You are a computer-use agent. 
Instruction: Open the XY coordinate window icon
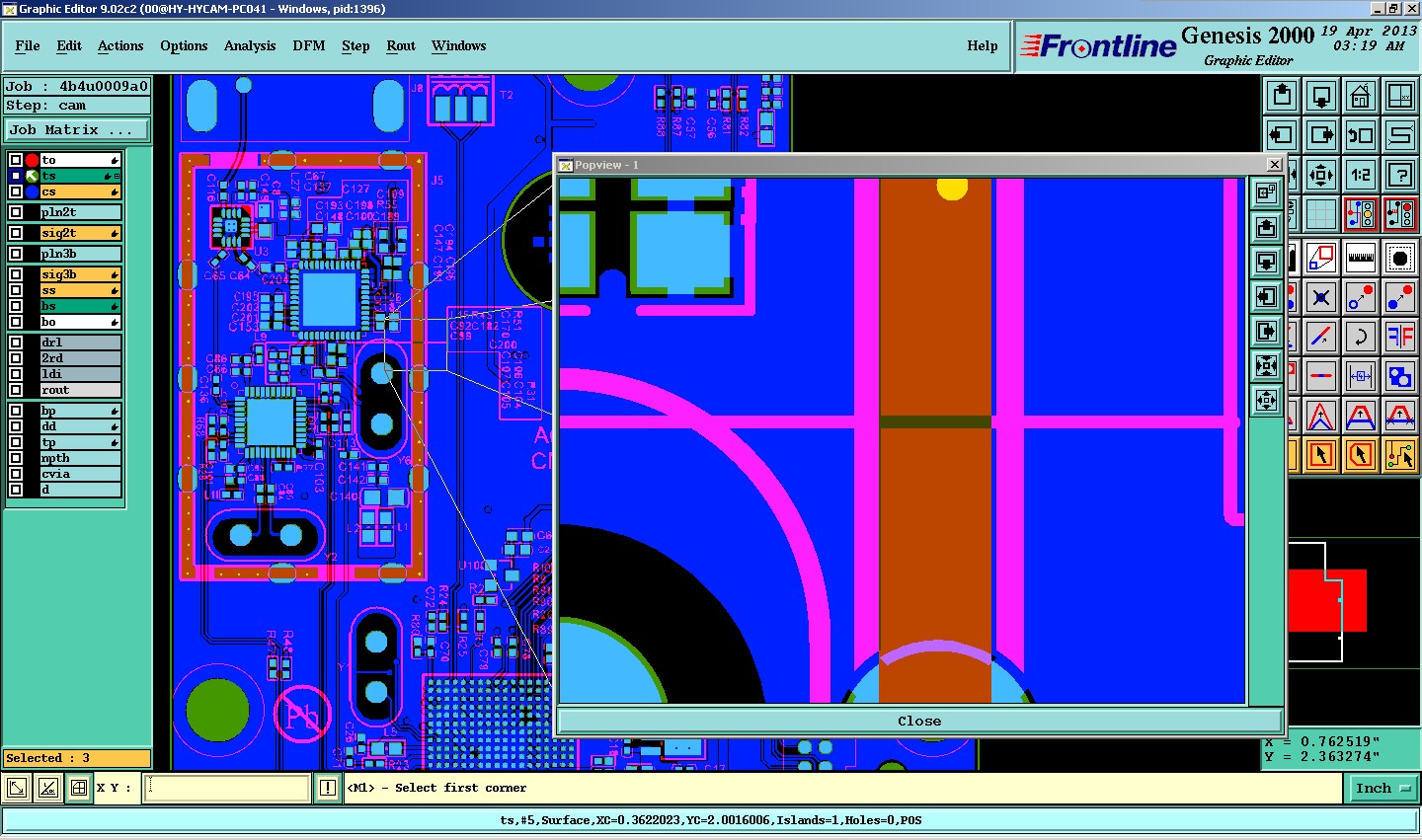pos(1400,96)
